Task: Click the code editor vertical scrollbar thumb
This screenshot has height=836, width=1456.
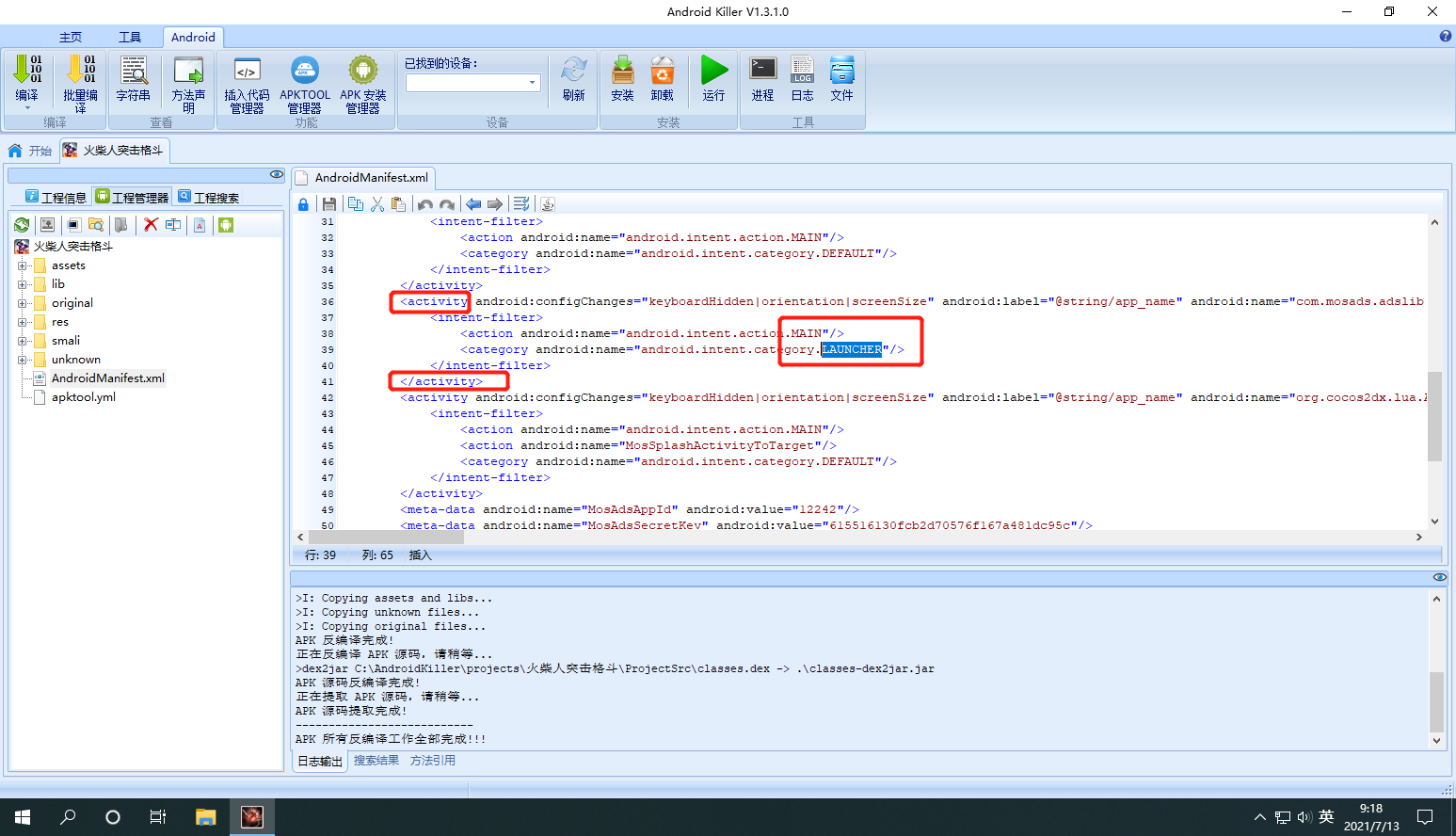Action: 1434,416
